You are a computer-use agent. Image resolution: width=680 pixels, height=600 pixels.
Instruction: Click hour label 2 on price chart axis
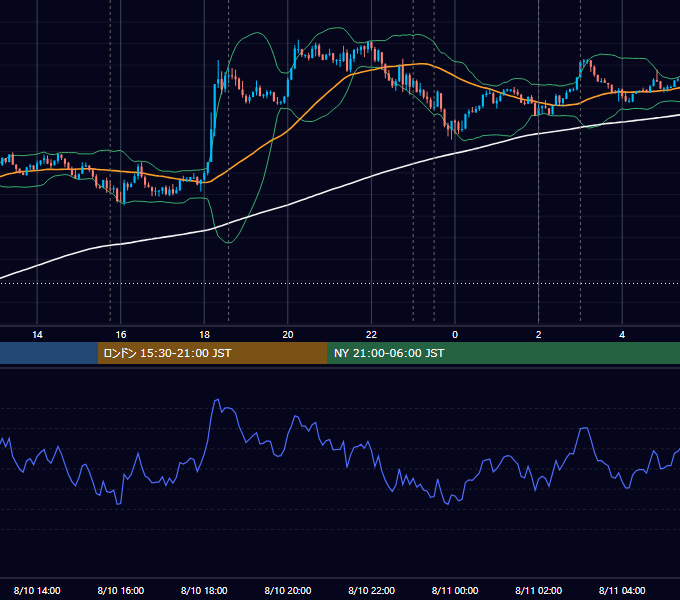539,335
